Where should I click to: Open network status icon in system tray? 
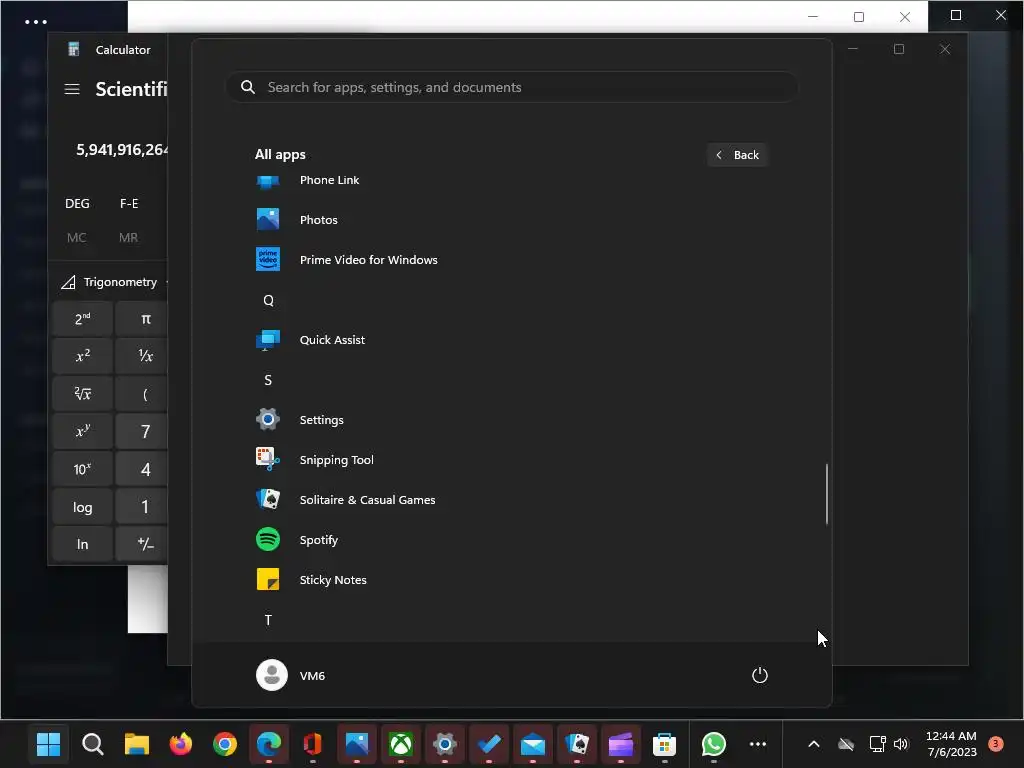877,744
